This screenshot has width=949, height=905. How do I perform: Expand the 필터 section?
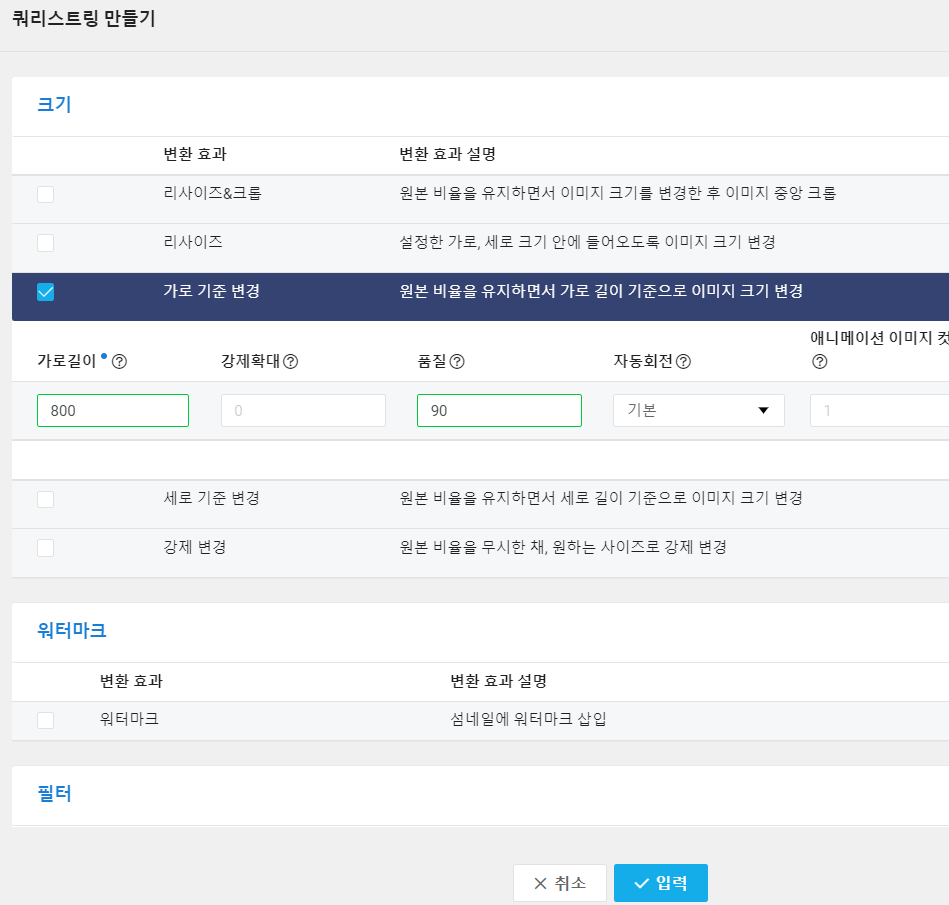coord(55,794)
